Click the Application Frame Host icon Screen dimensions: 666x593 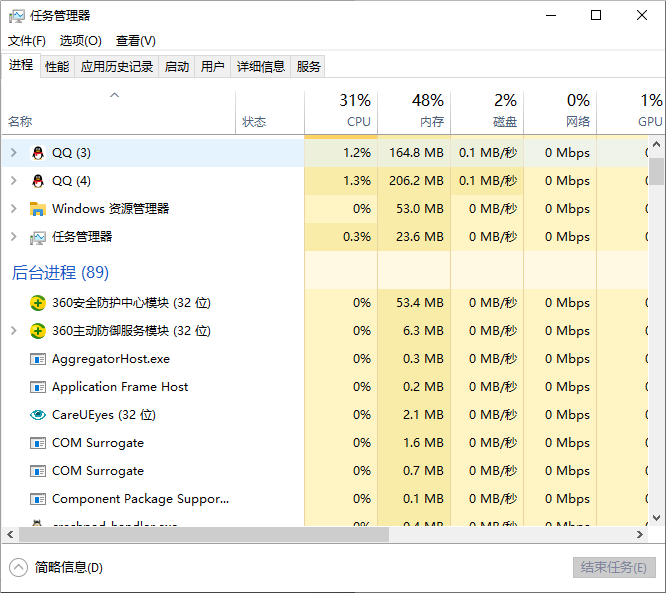click(38, 387)
